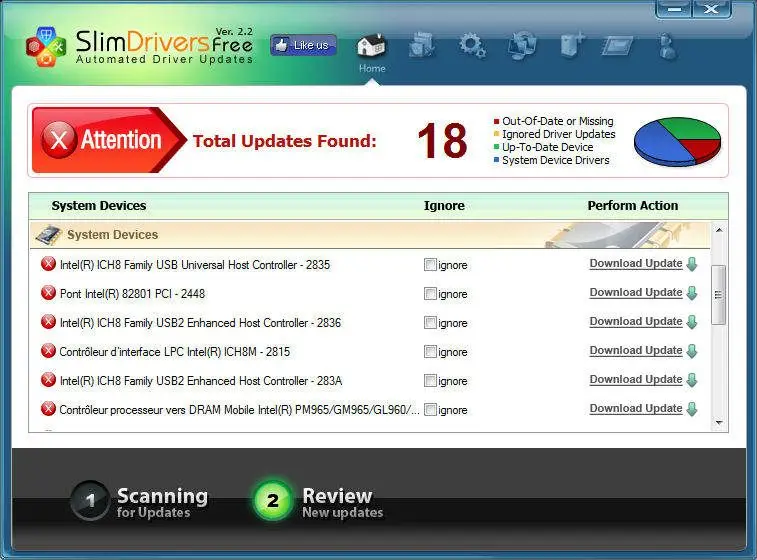Click the System Devices group row
The width and height of the screenshot is (757, 560).
pyautogui.click(x=370, y=235)
